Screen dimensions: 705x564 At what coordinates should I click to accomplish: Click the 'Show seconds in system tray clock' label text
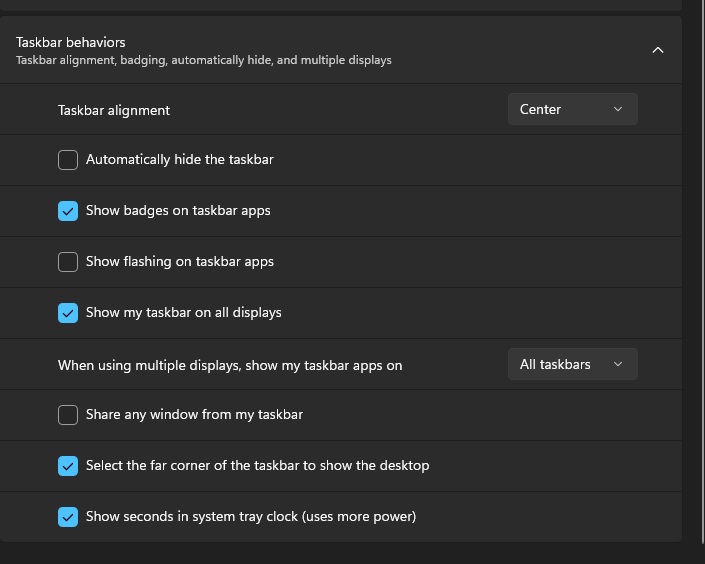(251, 516)
